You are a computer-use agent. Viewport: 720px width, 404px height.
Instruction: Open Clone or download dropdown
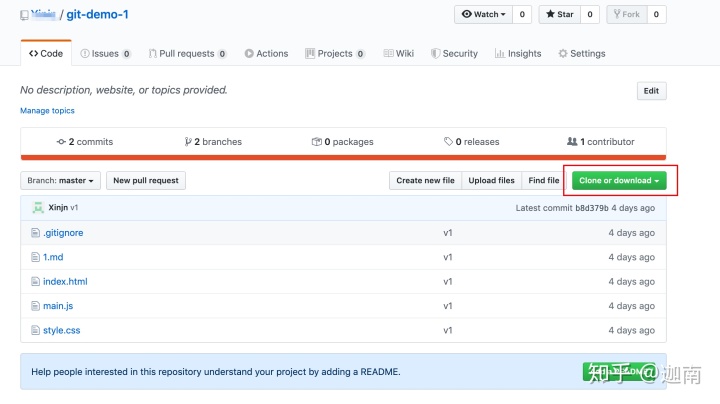(x=619, y=181)
